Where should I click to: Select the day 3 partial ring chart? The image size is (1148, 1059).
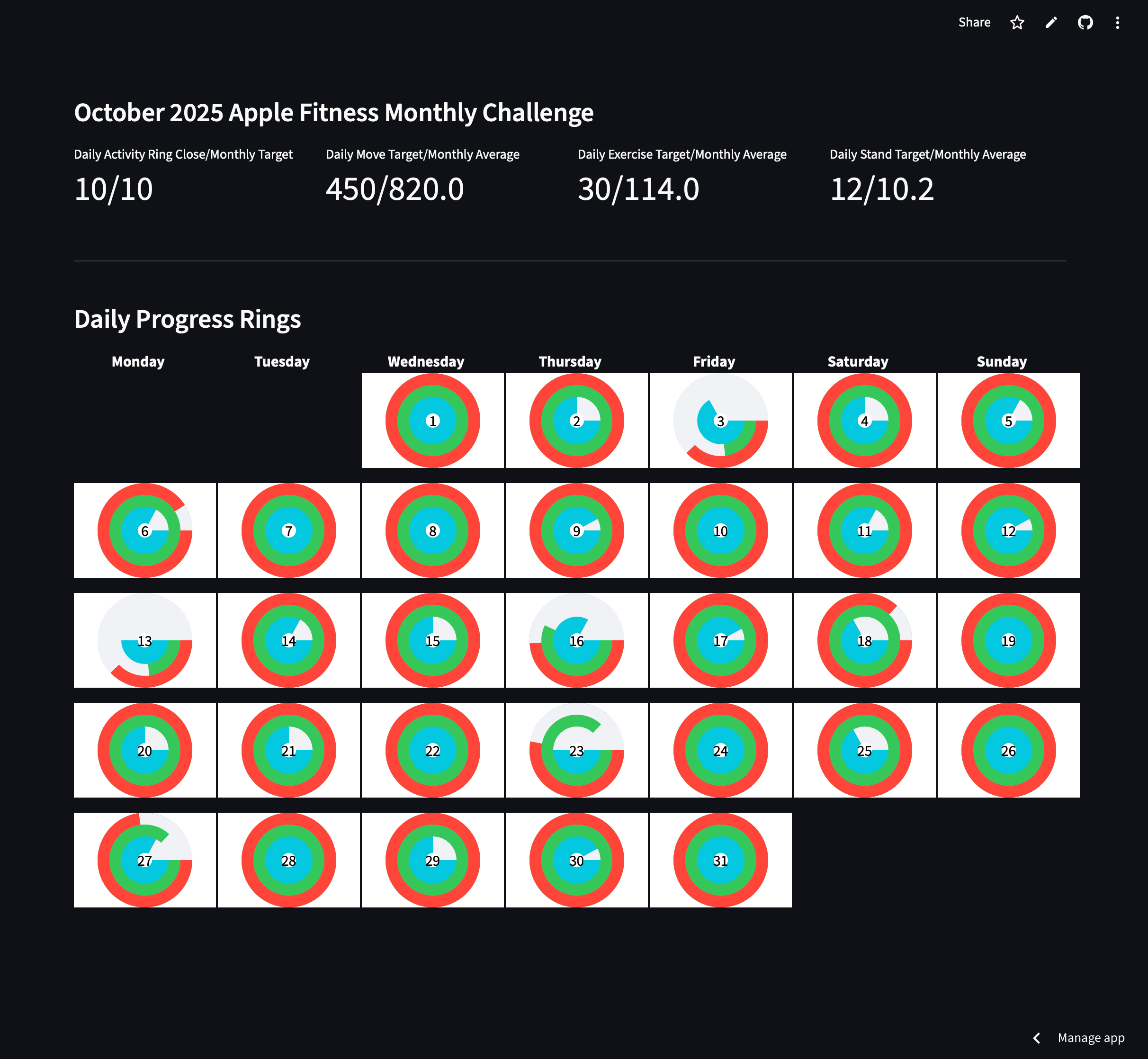(720, 421)
